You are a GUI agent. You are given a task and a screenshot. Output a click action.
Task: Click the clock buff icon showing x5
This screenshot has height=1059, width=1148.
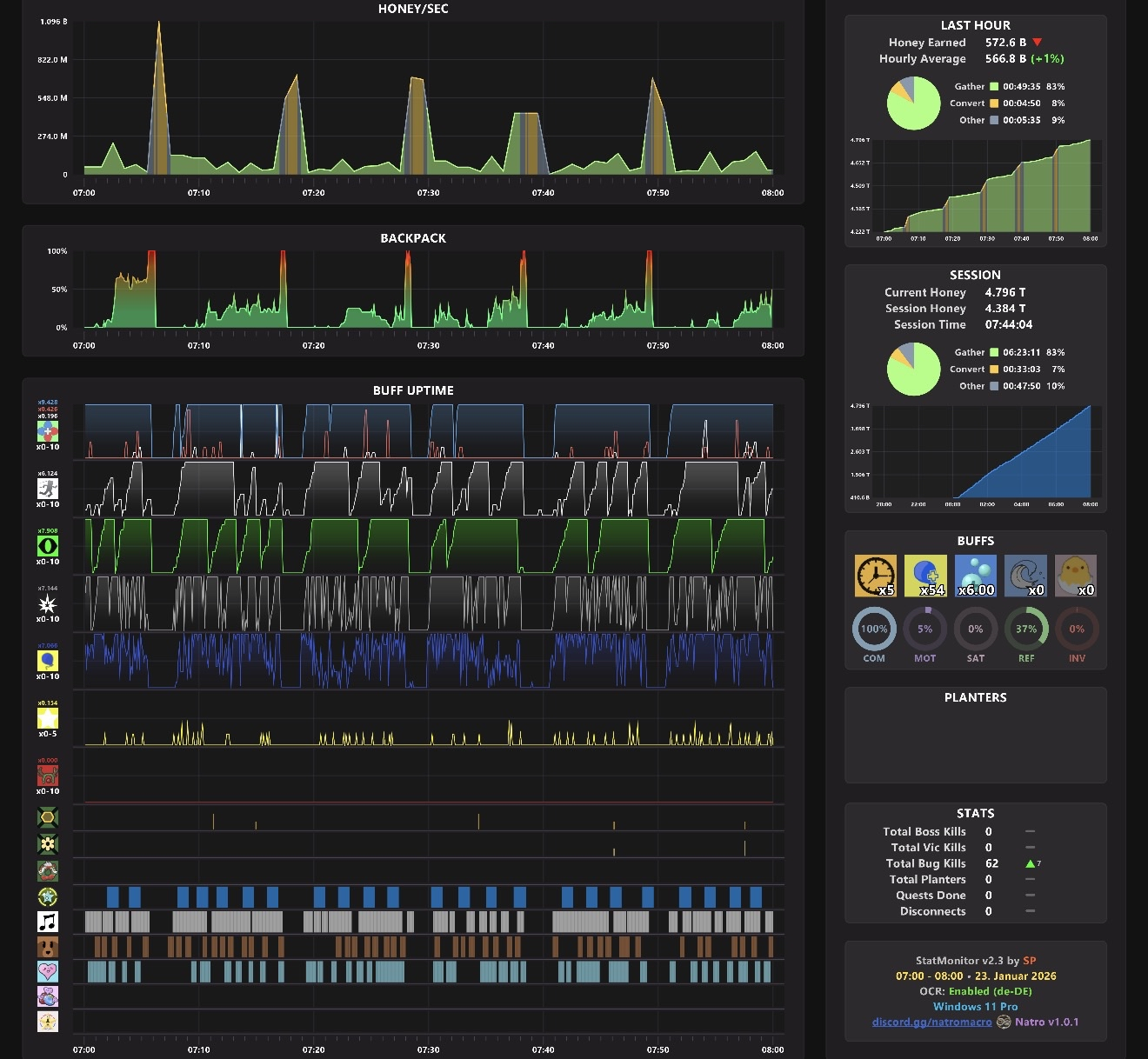coord(876,576)
